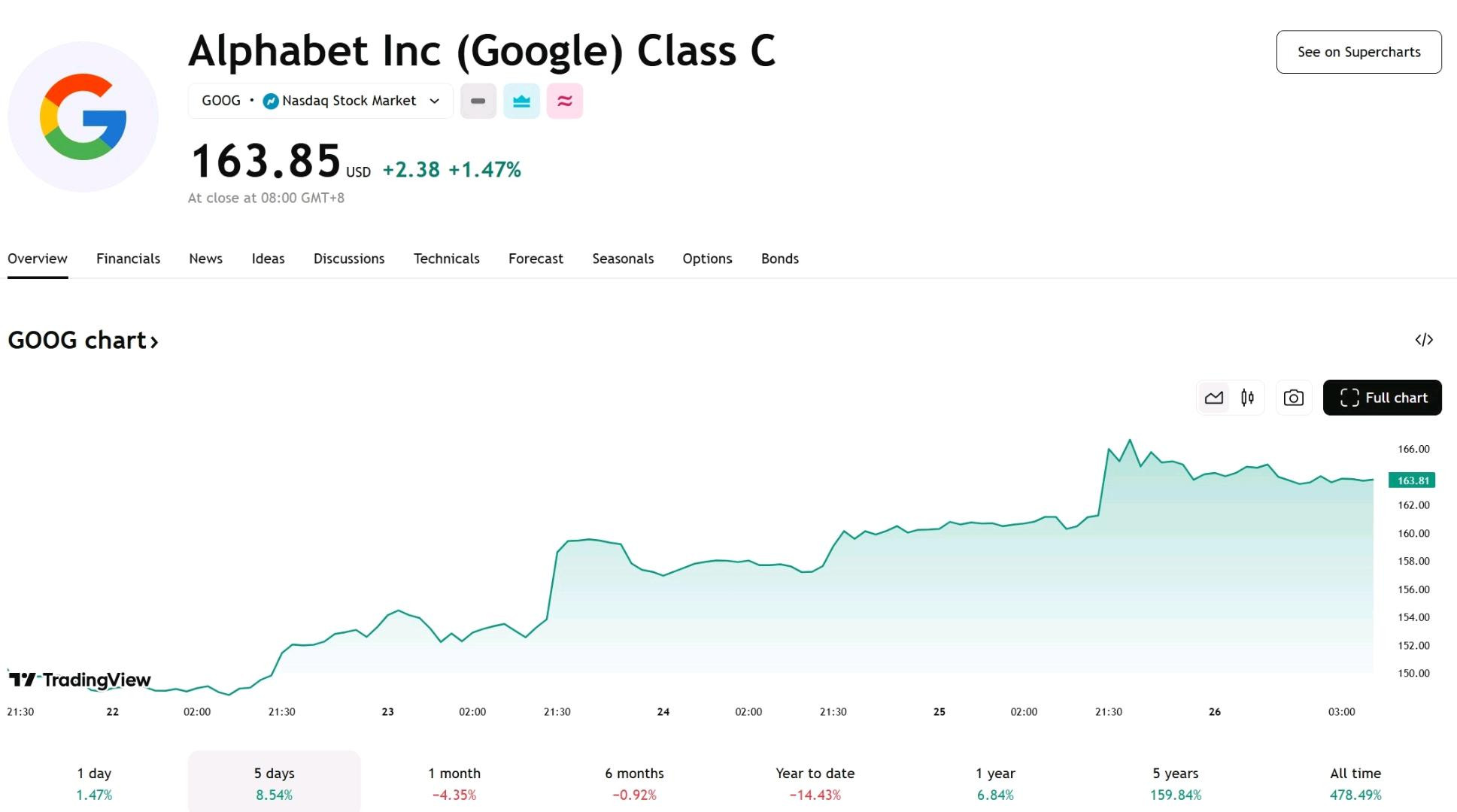Select the 1 day range
Image resolution: width=1457 pixels, height=812 pixels.
94,783
